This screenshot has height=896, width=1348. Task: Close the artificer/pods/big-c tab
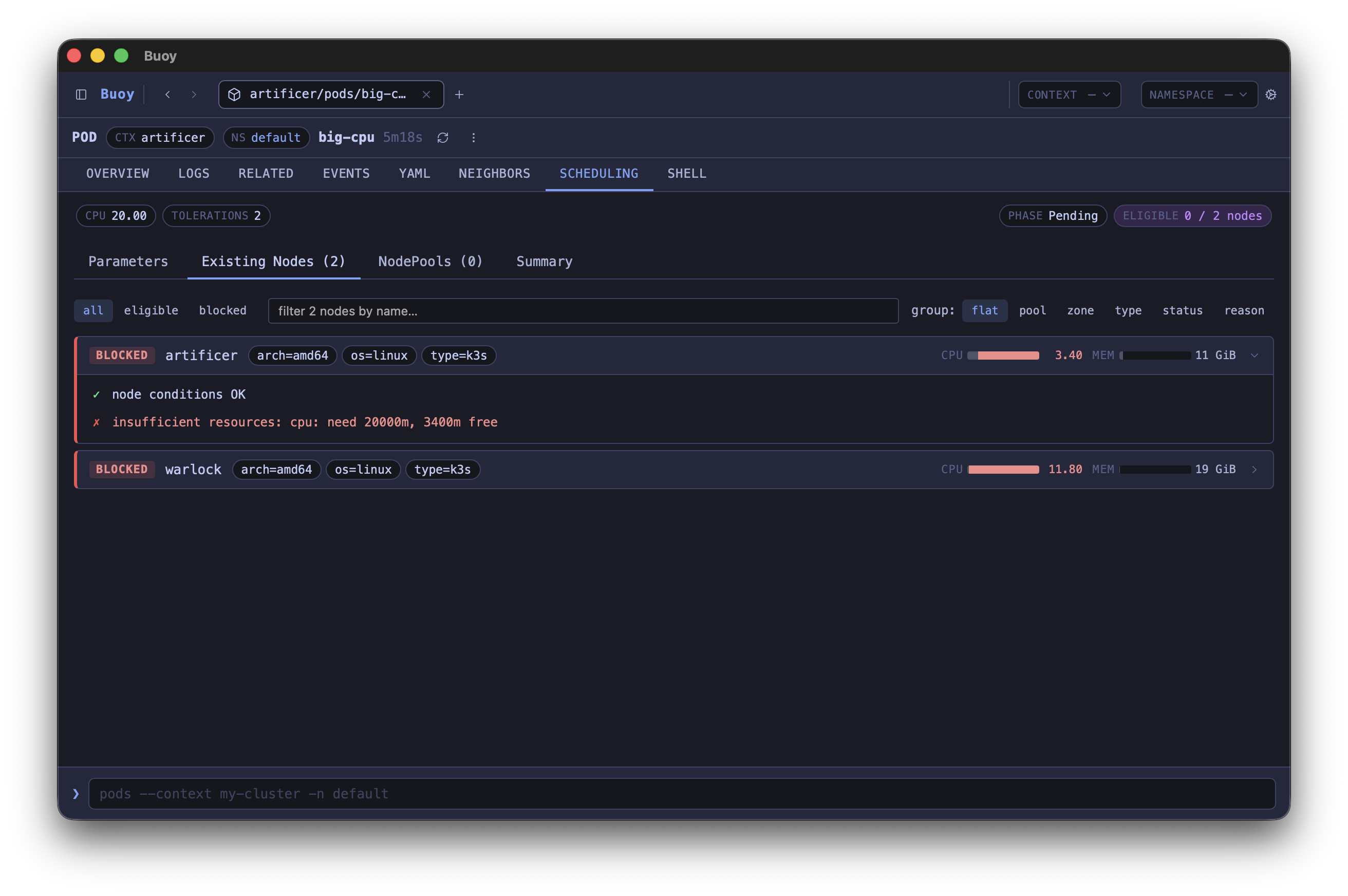coord(426,95)
